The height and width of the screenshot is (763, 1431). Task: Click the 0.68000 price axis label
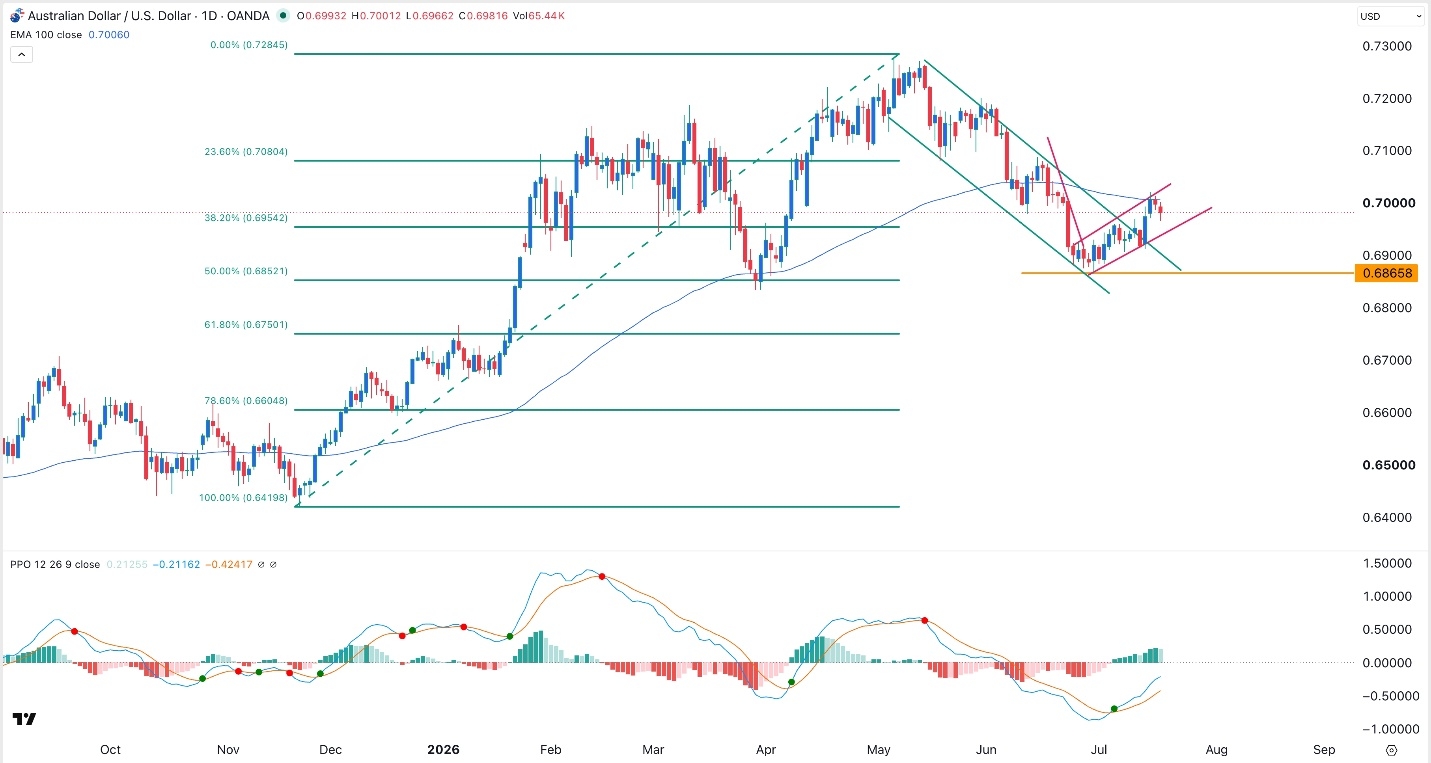click(x=1386, y=308)
